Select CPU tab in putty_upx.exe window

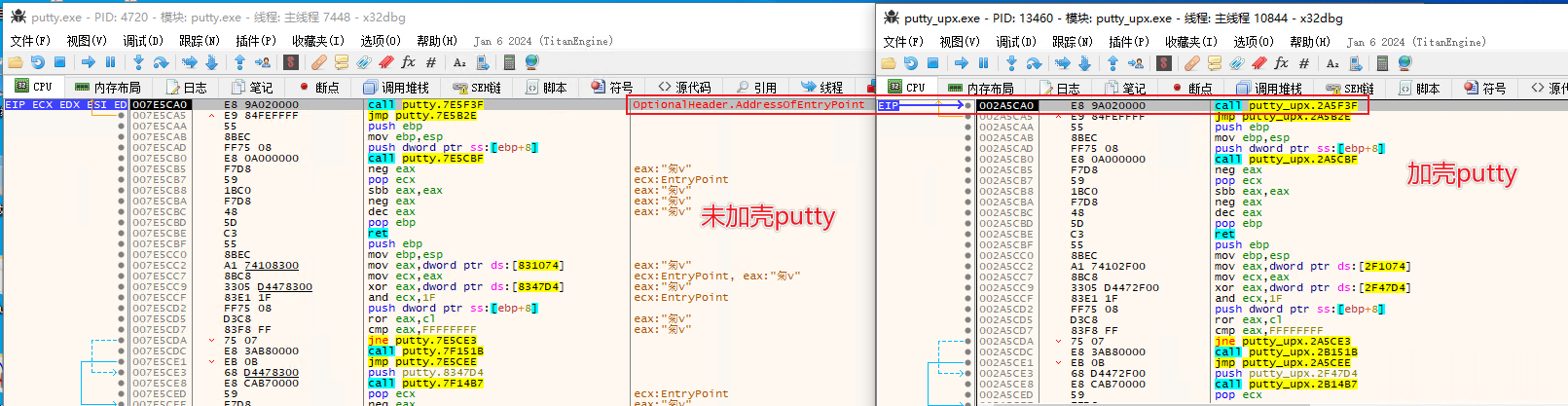point(905,88)
